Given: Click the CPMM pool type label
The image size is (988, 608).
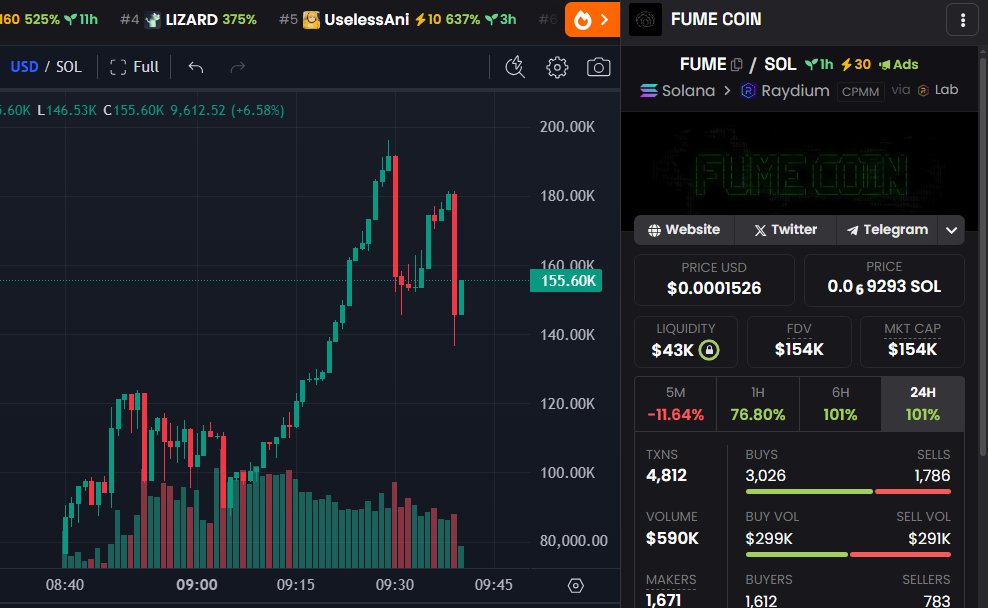Looking at the screenshot, I should [860, 92].
